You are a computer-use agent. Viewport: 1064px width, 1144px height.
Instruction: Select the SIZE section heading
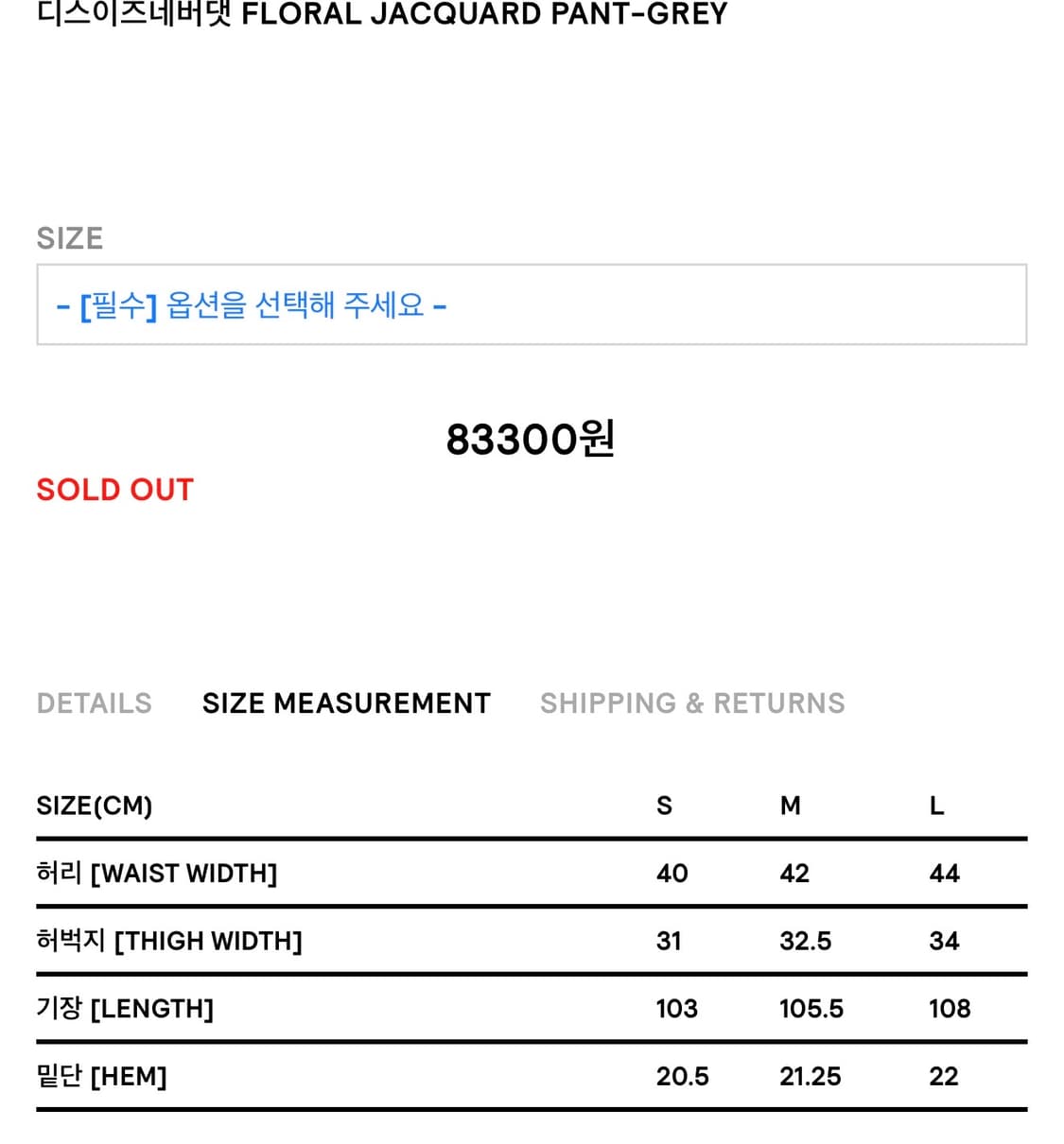pyautogui.click(x=69, y=238)
